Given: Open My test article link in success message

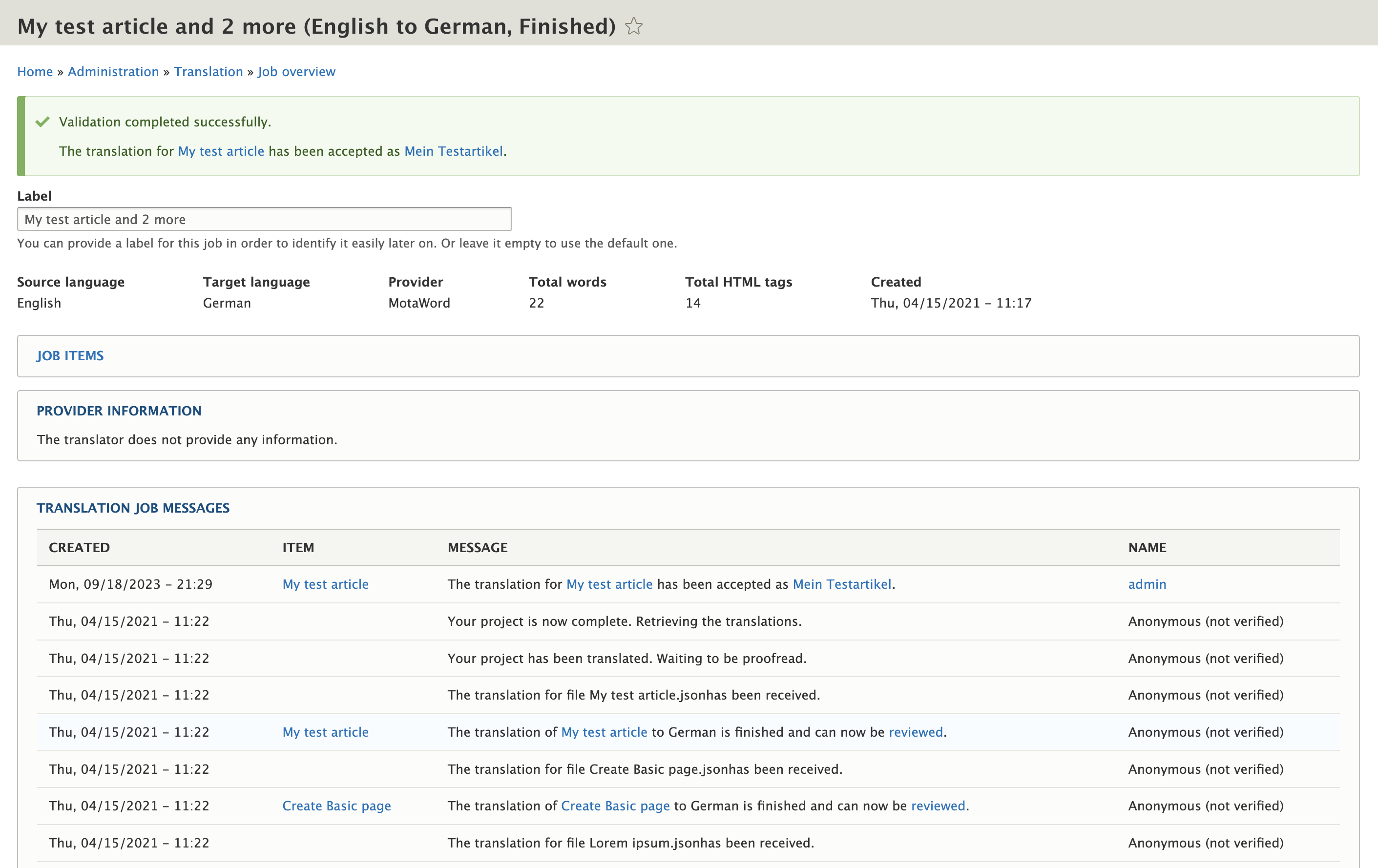Looking at the screenshot, I should pyautogui.click(x=221, y=151).
